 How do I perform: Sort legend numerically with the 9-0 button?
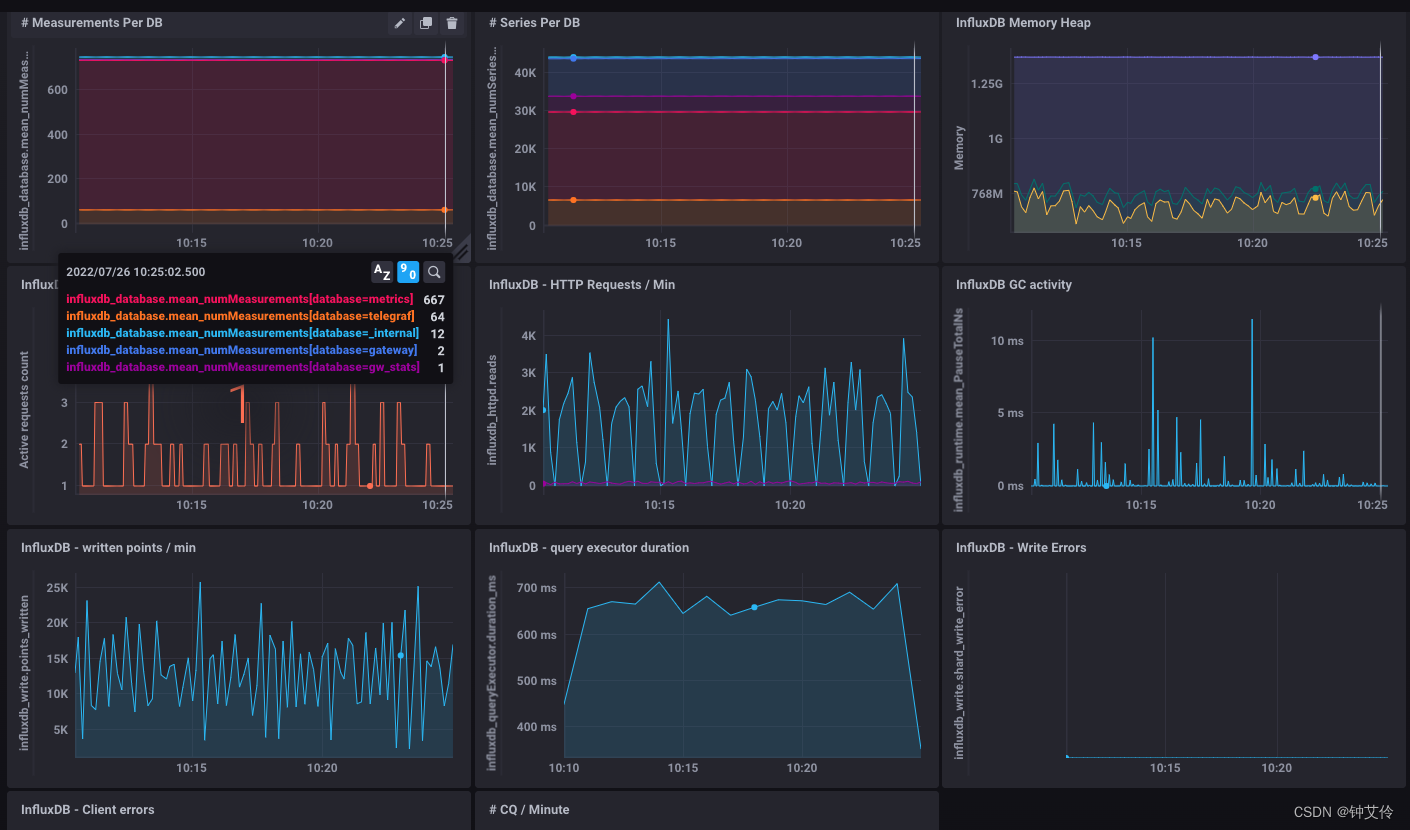(x=408, y=272)
